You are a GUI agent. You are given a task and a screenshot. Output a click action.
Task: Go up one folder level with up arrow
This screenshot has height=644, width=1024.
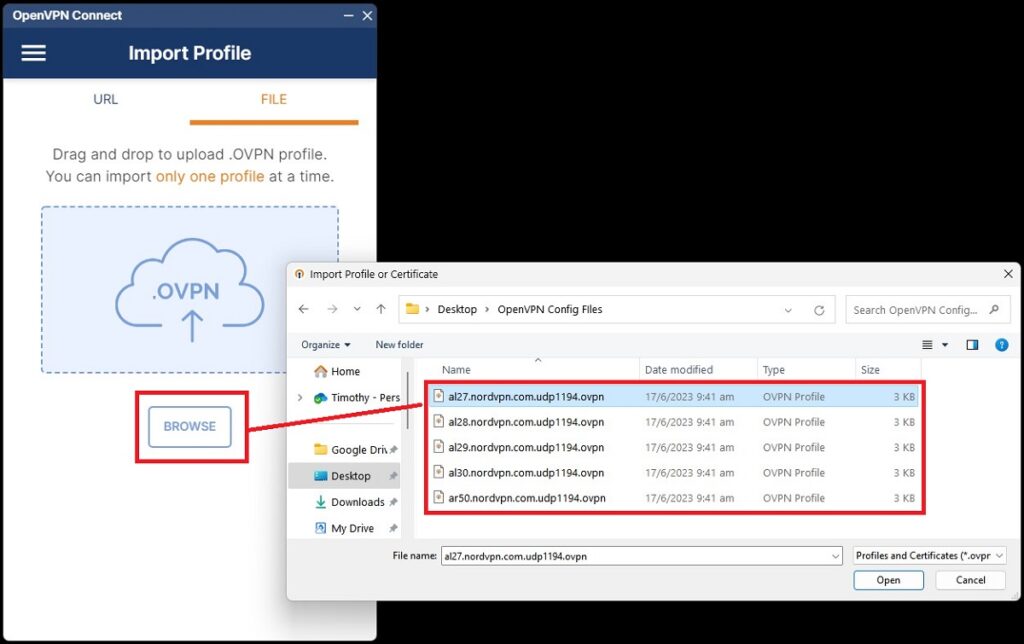[381, 309]
